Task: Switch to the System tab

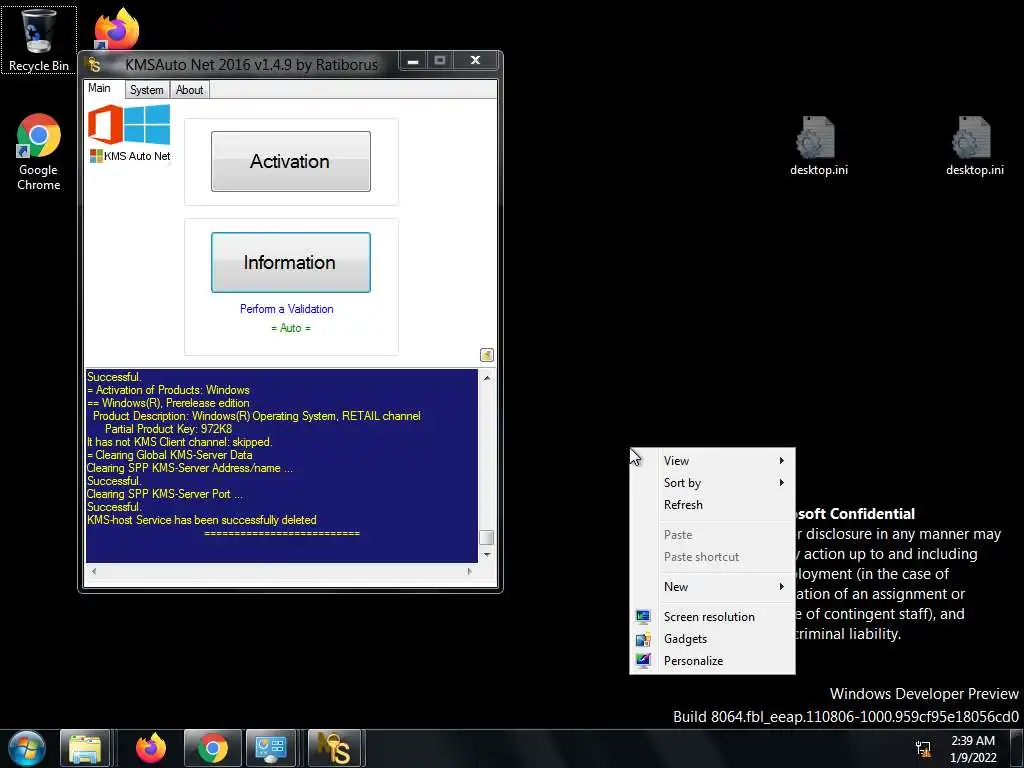Action: pos(147,89)
